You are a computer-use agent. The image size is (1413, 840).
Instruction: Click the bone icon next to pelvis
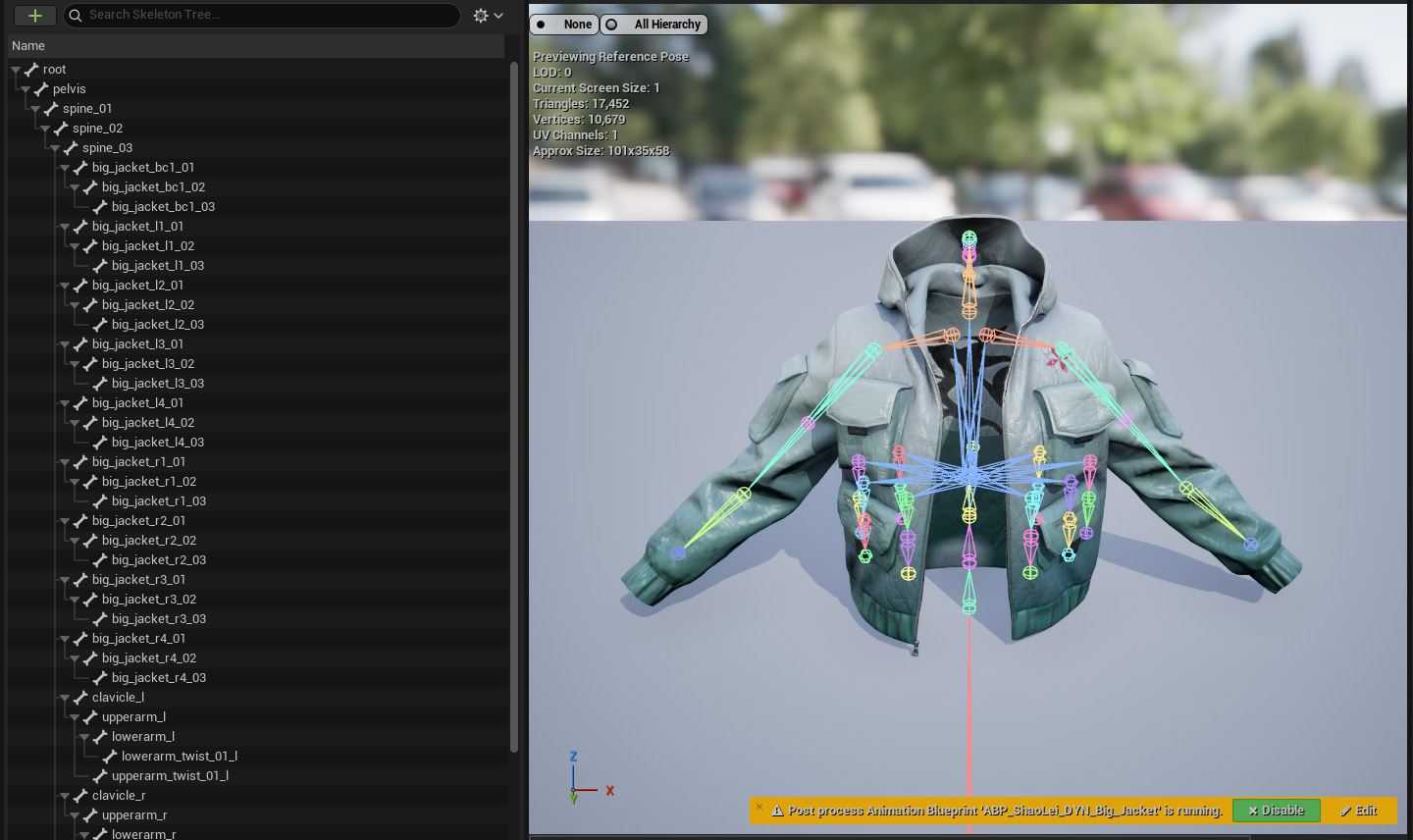pyautogui.click(x=41, y=89)
